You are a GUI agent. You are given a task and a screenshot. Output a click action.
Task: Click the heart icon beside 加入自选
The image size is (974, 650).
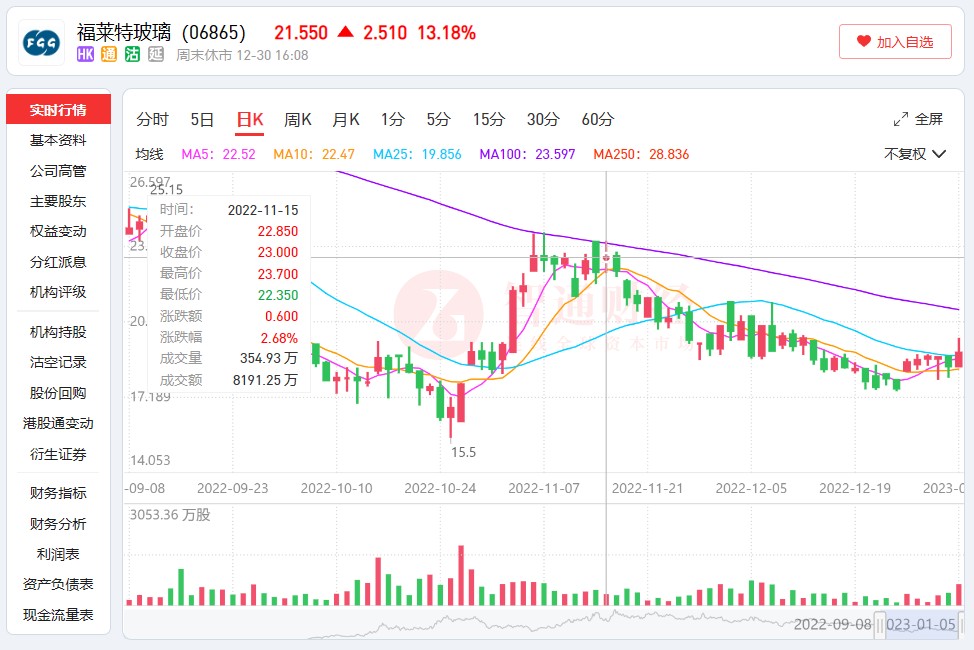(866, 41)
